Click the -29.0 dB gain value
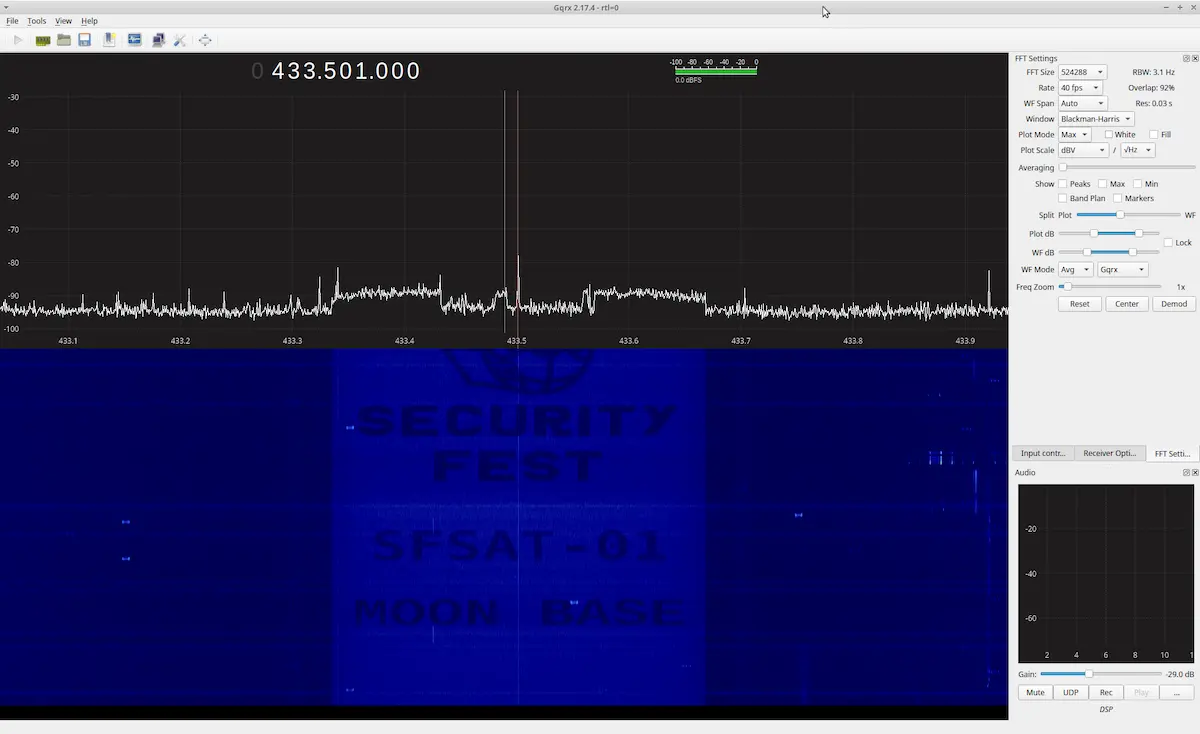Screen dimensions: 1200x734 pyautogui.click(x=1180, y=674)
